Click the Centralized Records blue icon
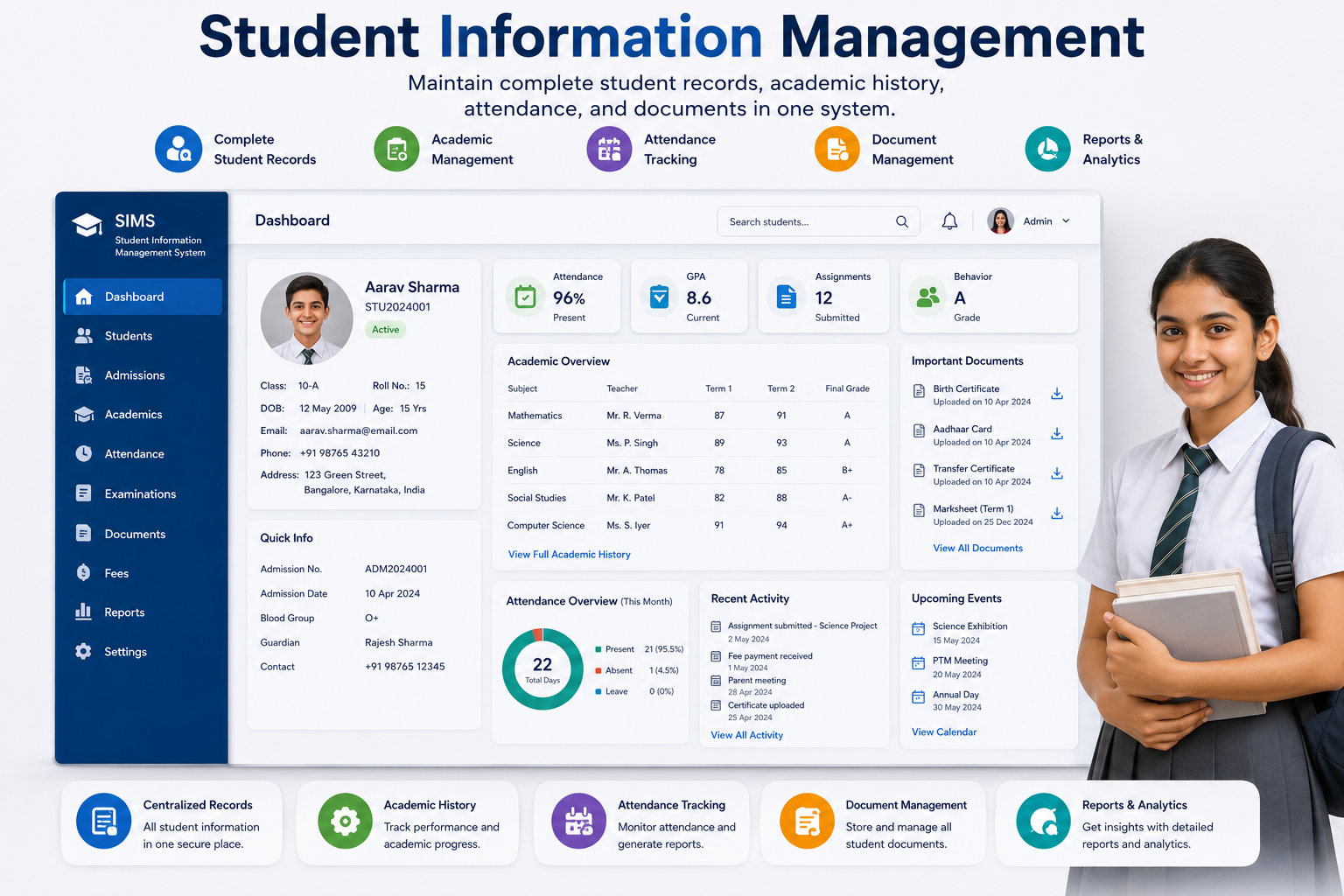Screen dimensions: 1344x896 (x=104, y=822)
